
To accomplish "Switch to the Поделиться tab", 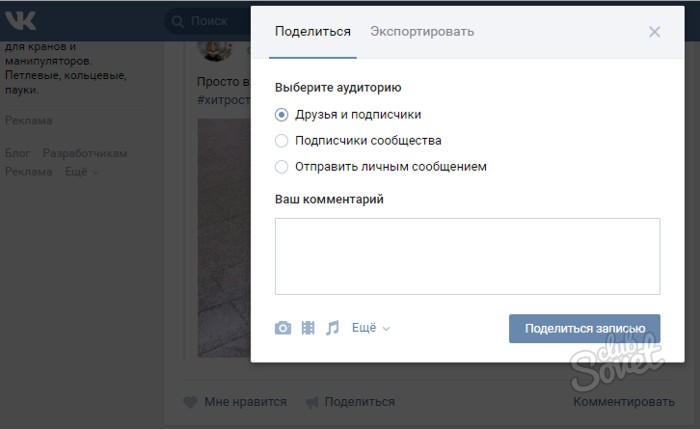I will [312, 32].
